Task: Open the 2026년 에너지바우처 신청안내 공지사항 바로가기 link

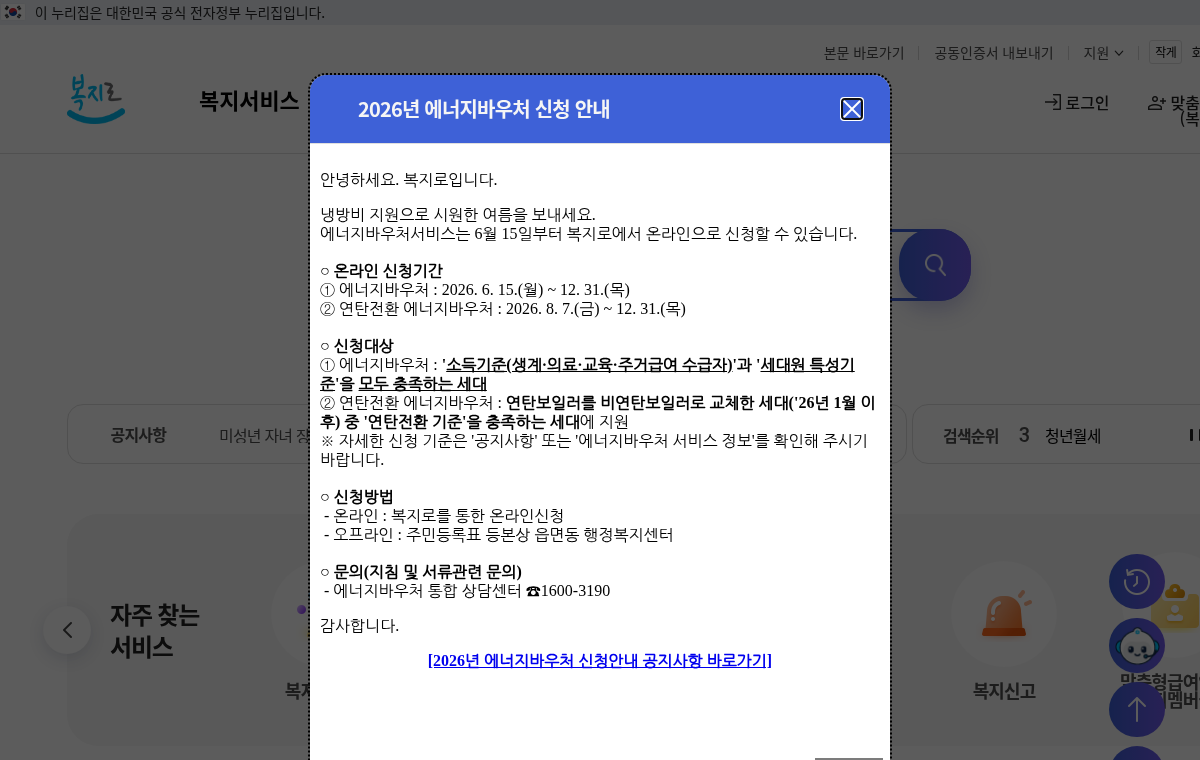Action: [600, 660]
